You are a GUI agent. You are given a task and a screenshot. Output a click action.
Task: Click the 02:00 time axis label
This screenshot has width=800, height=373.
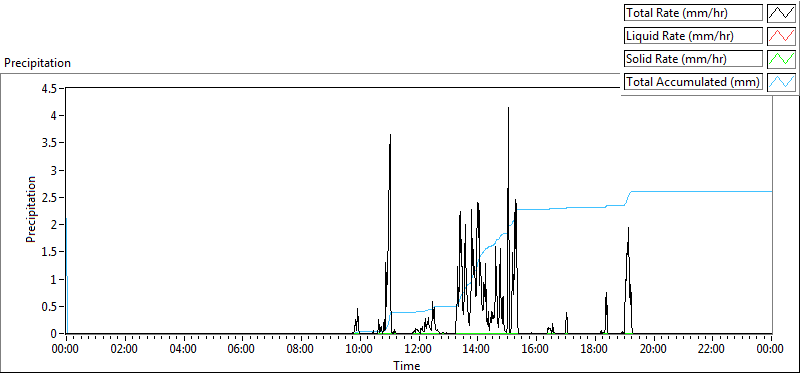pyautogui.click(x=124, y=349)
